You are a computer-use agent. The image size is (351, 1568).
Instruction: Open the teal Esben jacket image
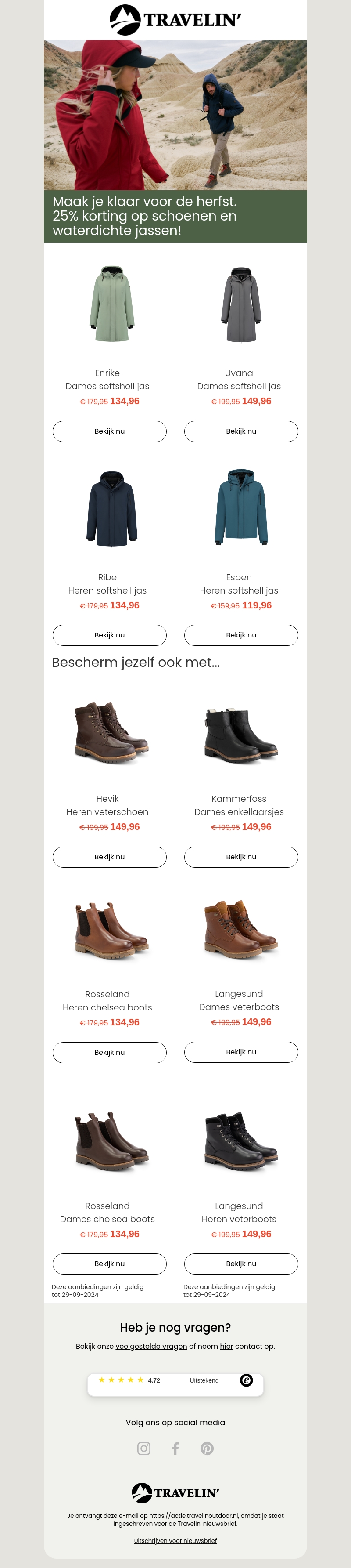241,507
